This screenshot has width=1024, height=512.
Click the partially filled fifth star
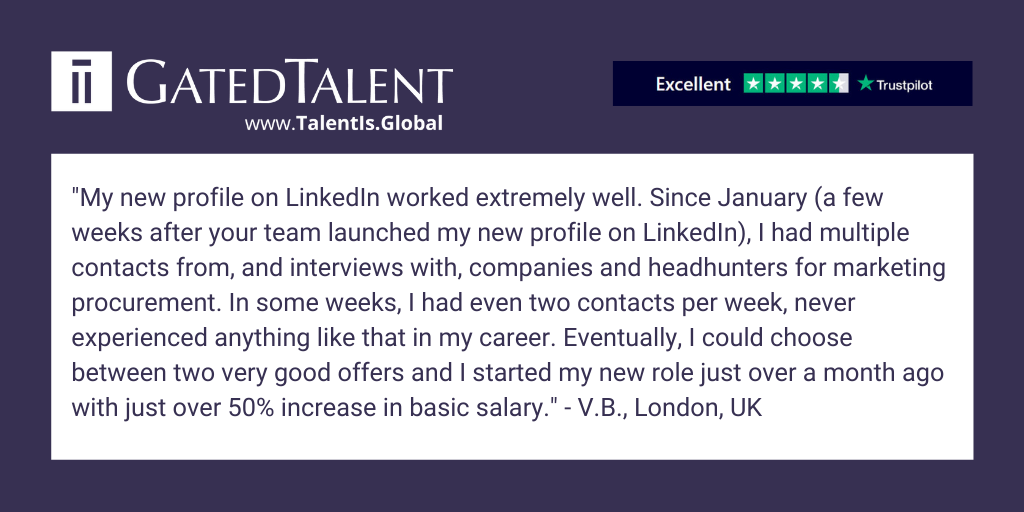tap(839, 84)
